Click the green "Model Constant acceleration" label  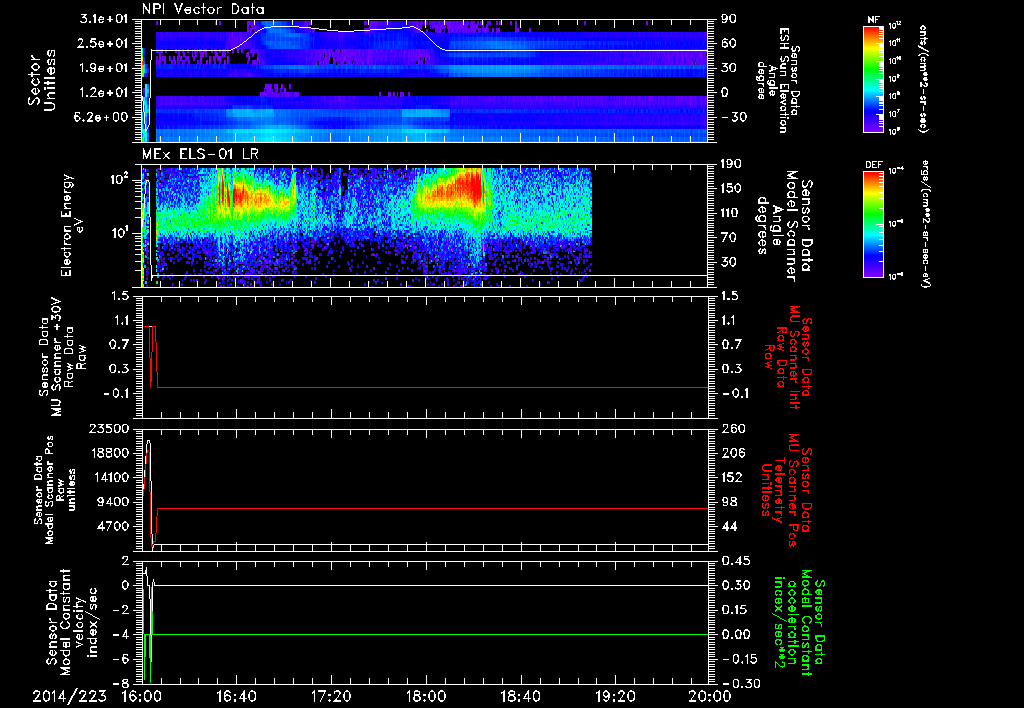click(x=800, y=622)
